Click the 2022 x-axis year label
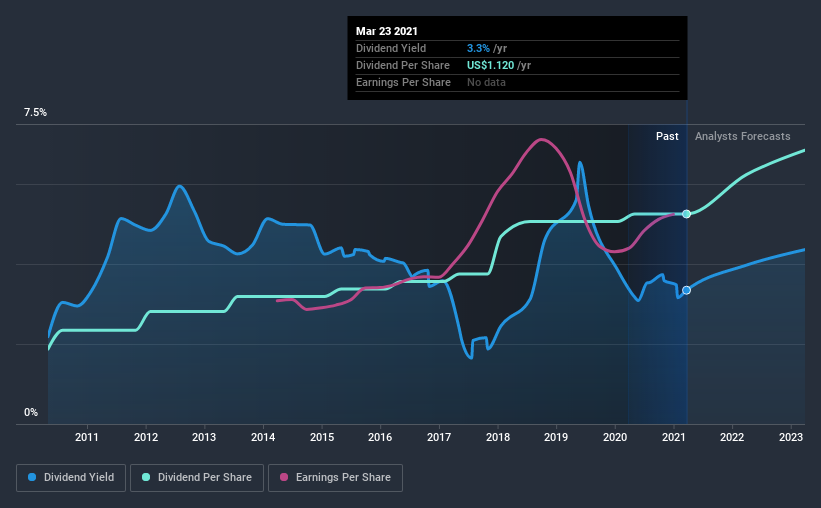Viewport: 821px width, 508px height. pyautogui.click(x=732, y=437)
